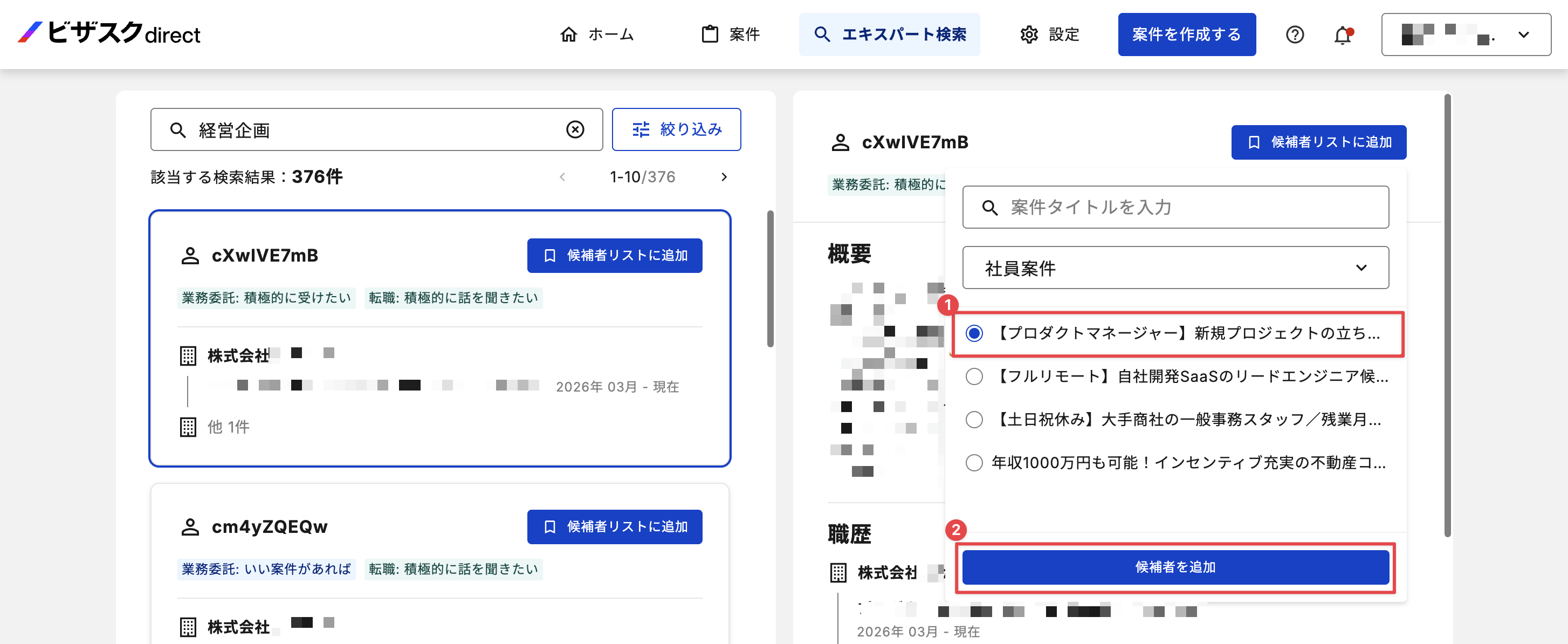Click the 業務委託: いい案件があれば tag

pos(266,569)
